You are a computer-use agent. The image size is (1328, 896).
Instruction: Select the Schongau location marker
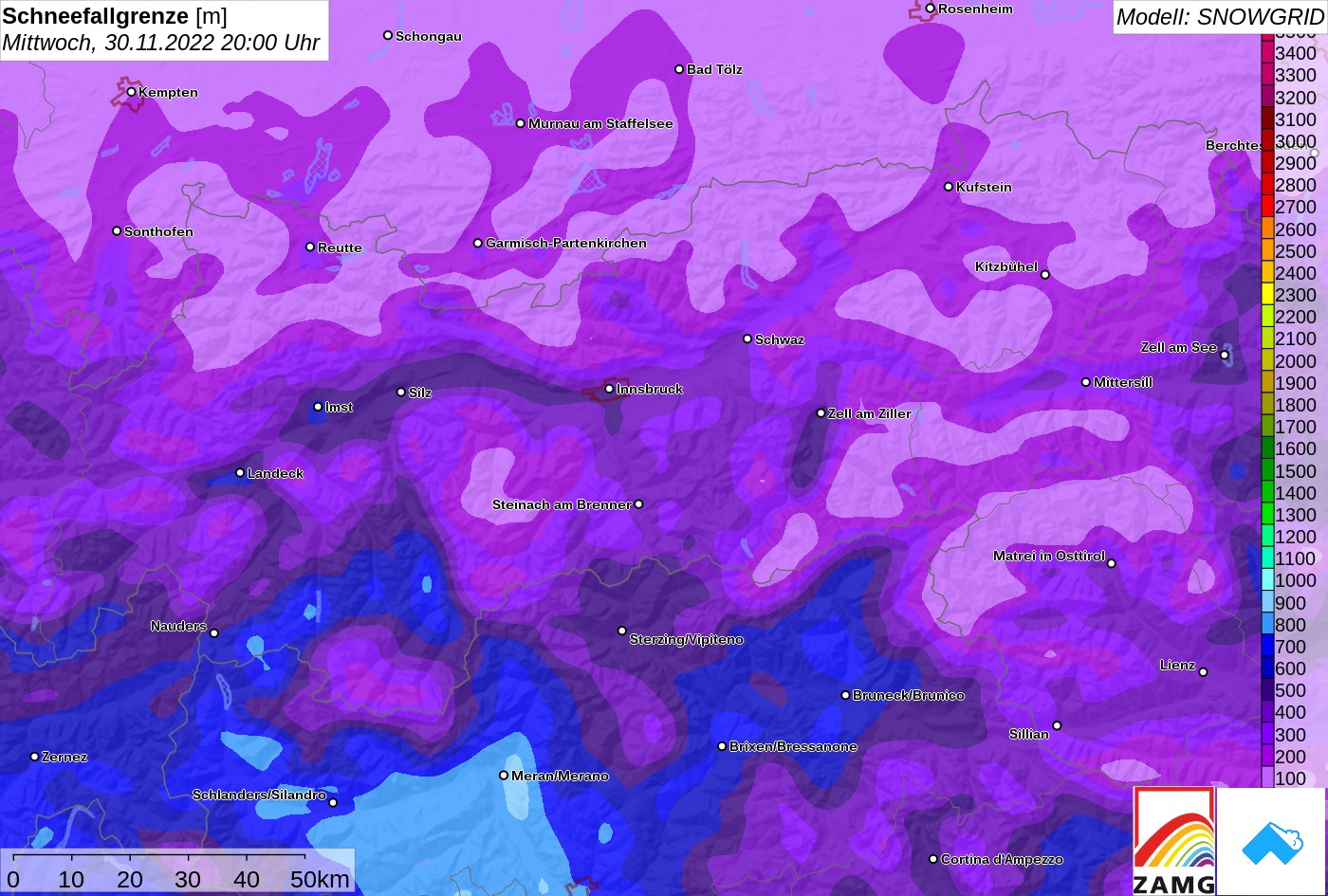388,35
